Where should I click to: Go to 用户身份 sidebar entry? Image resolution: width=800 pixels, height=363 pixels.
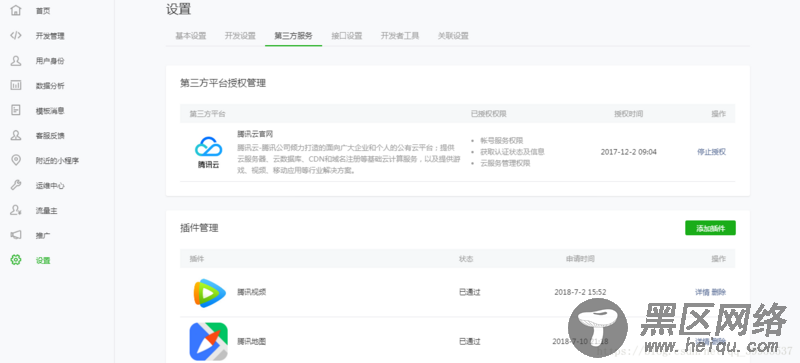tap(50, 61)
